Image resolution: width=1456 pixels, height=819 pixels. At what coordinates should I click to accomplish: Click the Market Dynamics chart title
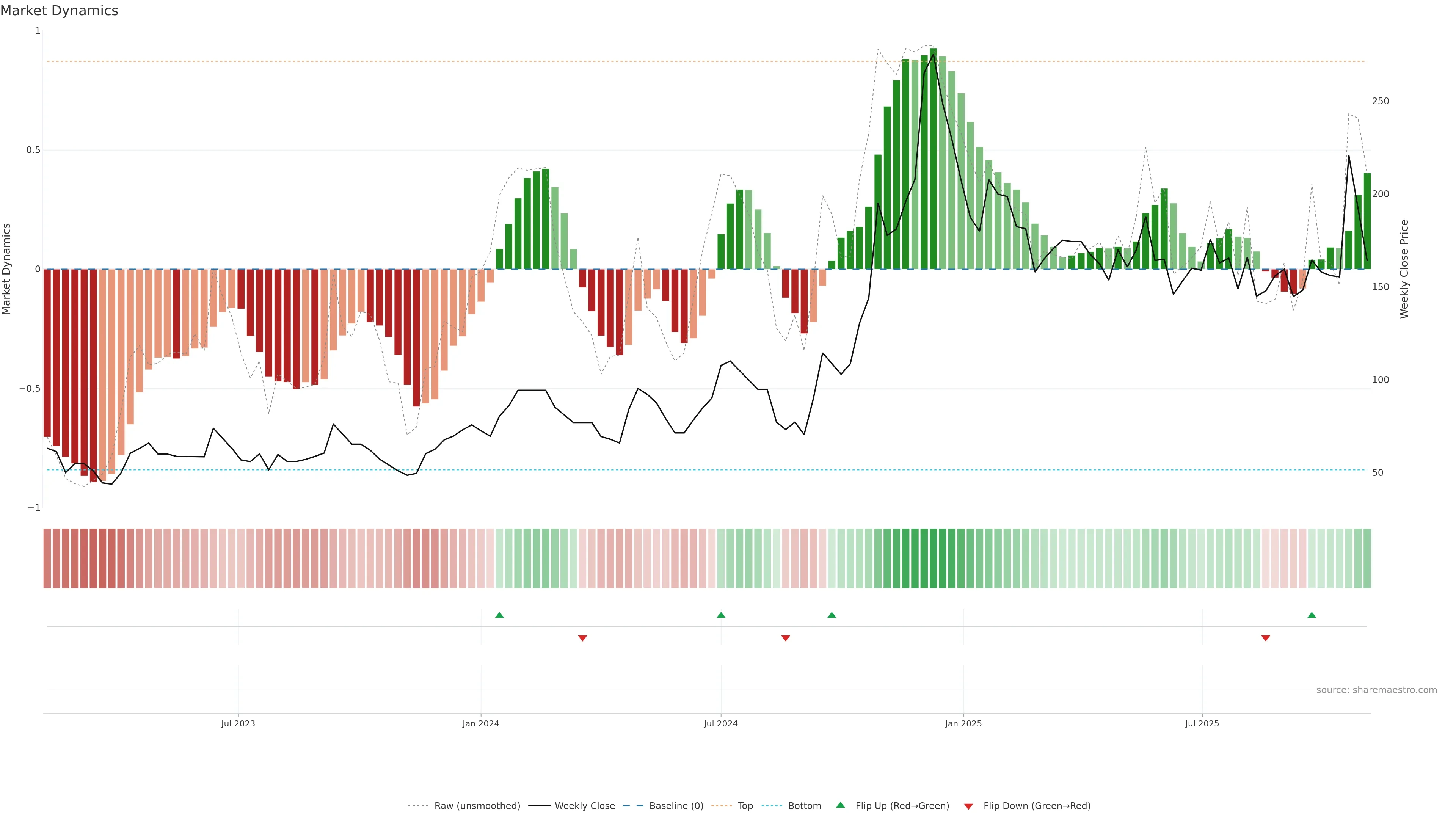click(60, 11)
